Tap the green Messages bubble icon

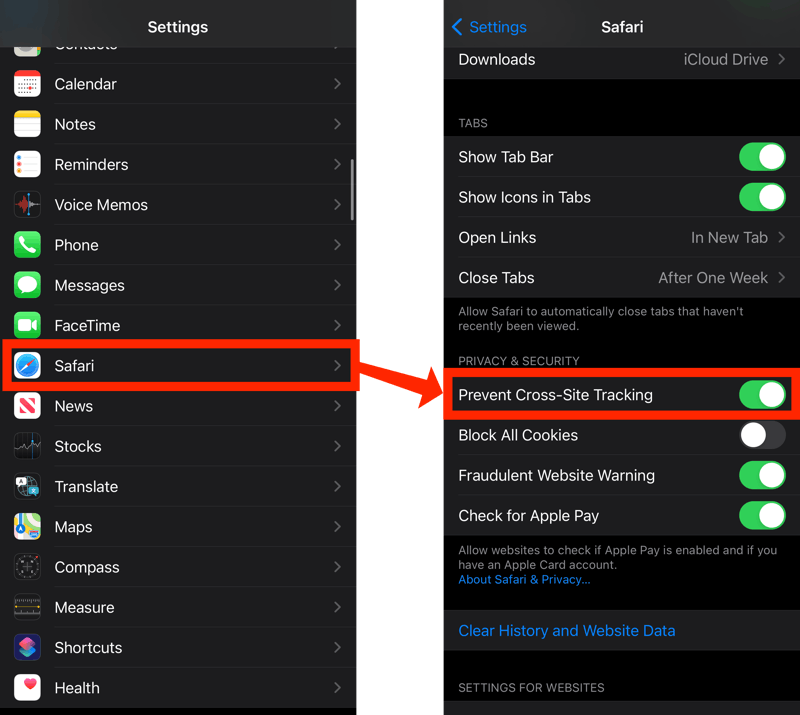(x=27, y=285)
